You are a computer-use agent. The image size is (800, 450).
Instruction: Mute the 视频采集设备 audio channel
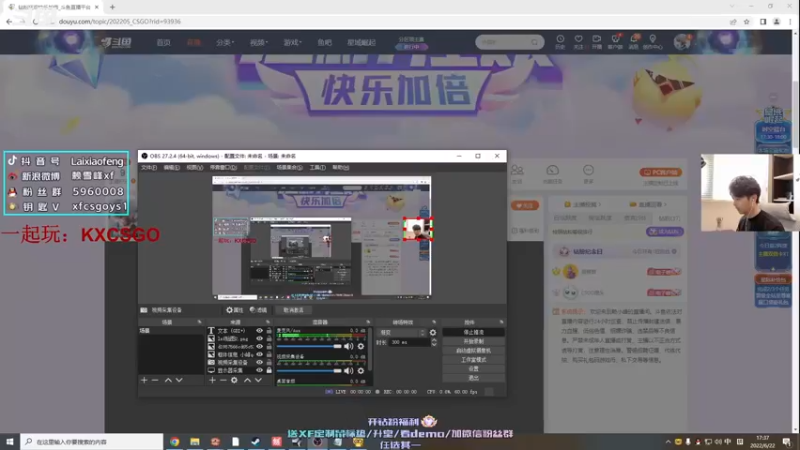coord(348,371)
